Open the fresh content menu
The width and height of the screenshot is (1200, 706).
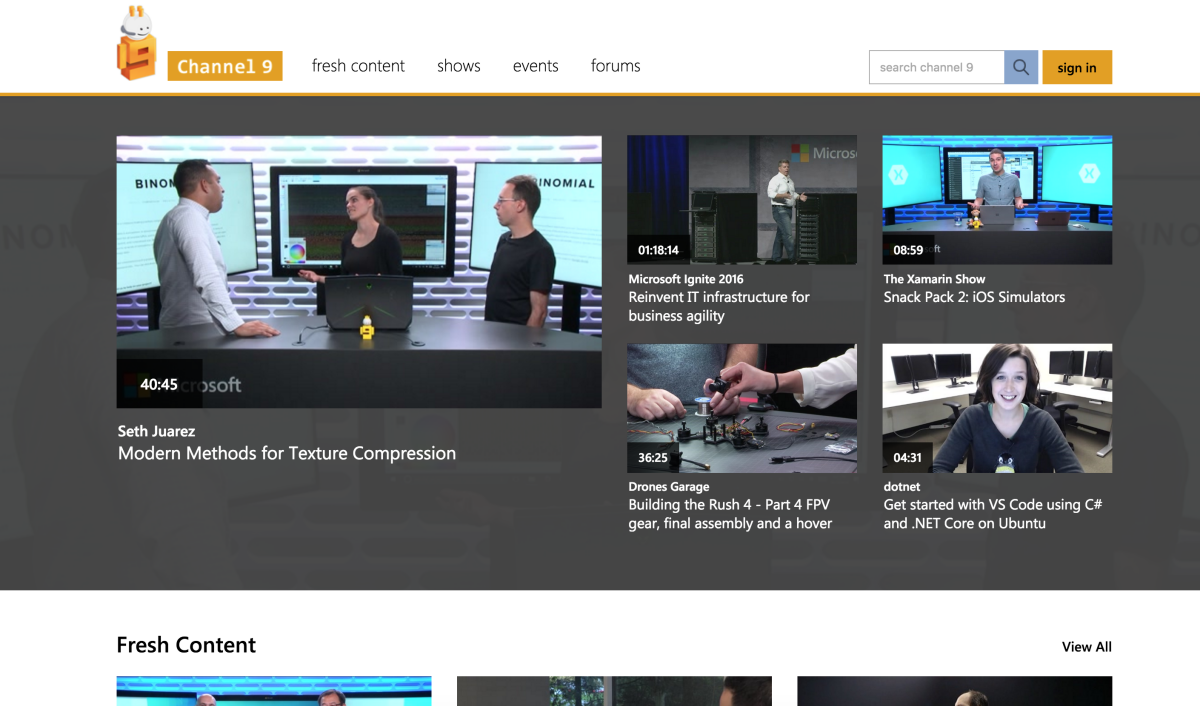point(358,66)
